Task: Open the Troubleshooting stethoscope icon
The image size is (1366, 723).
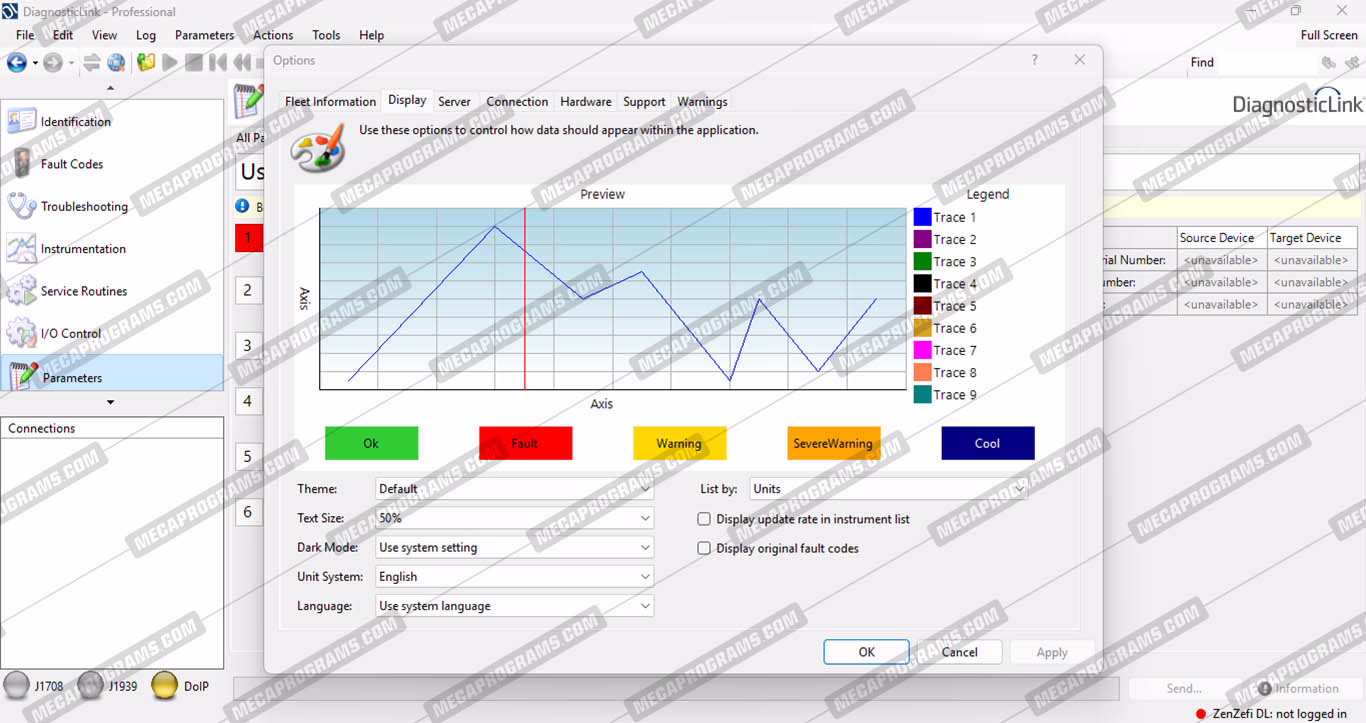Action: point(21,206)
